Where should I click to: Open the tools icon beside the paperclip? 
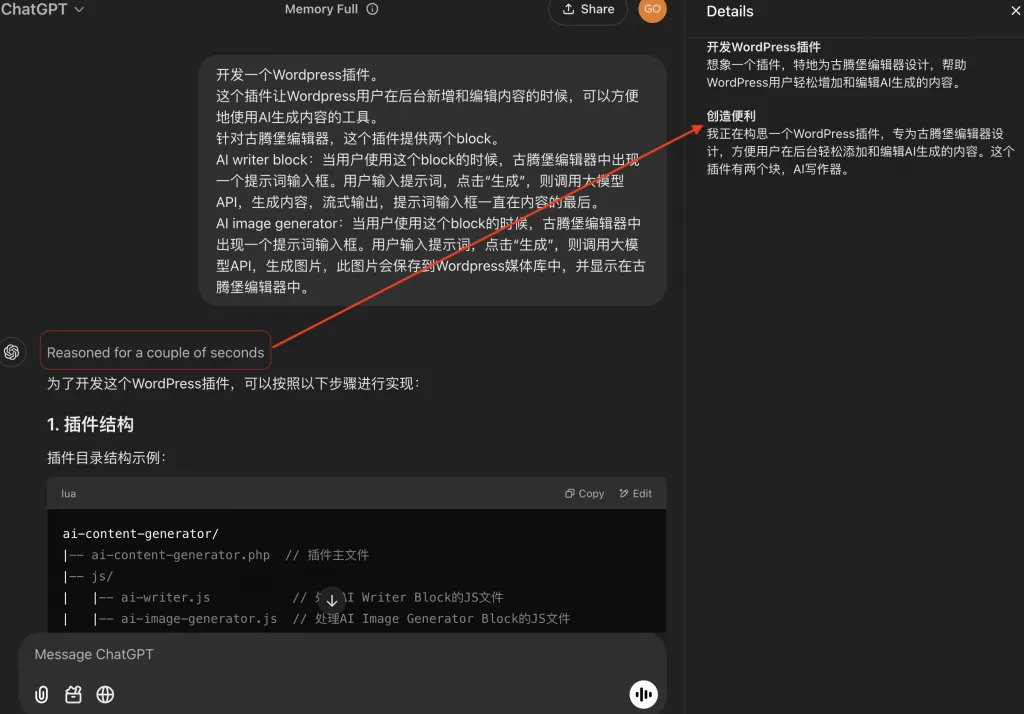73,694
